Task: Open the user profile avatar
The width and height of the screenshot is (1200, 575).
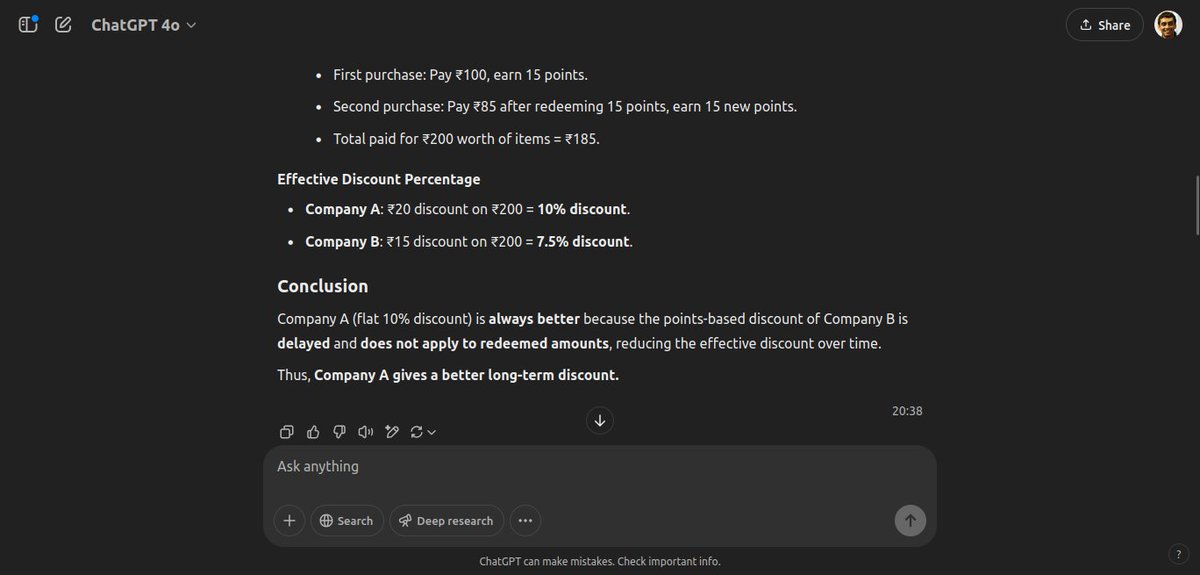Action: point(1168,25)
